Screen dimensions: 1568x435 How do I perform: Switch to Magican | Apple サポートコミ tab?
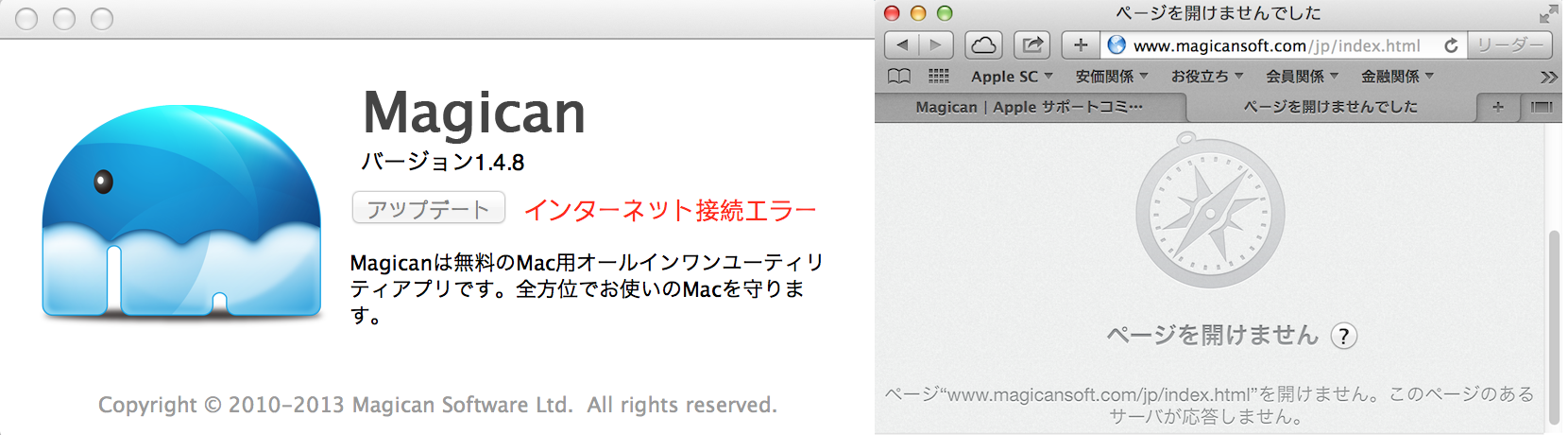click(x=1030, y=107)
